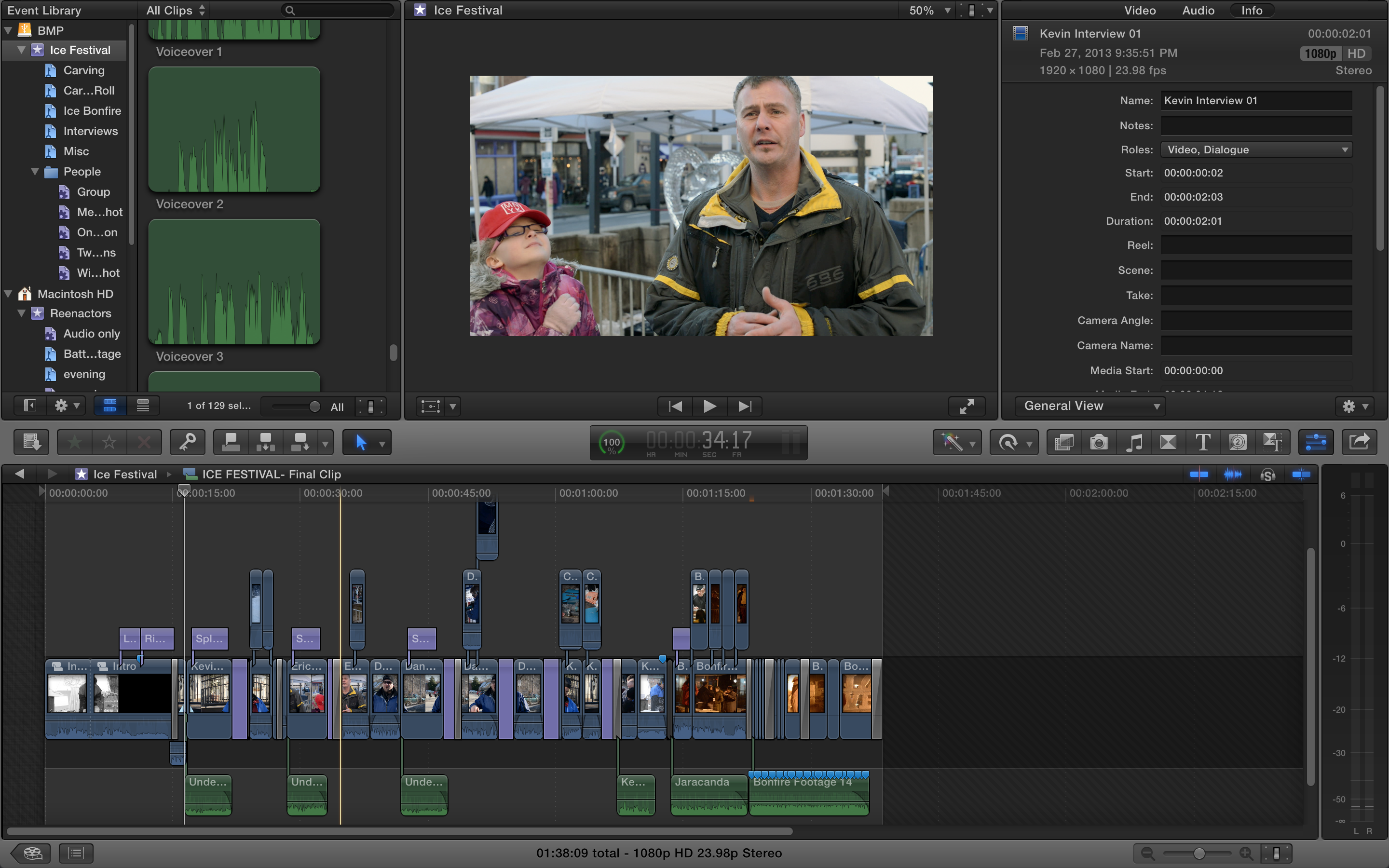Open the Keyword Editor key icon
This screenshot has height=868, width=1389.
click(187, 442)
